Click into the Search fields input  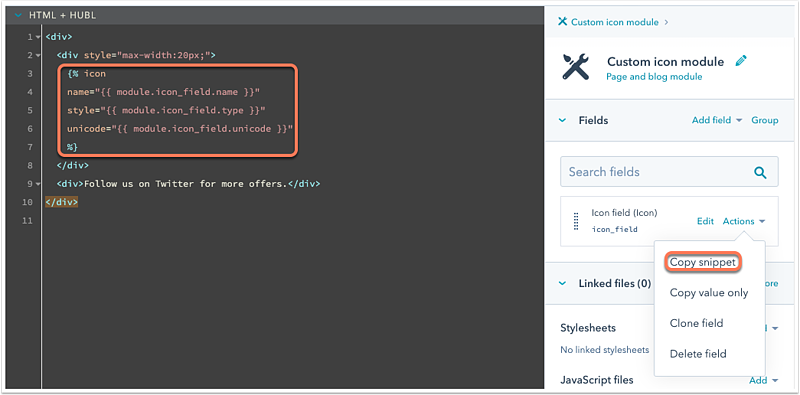[669, 172]
